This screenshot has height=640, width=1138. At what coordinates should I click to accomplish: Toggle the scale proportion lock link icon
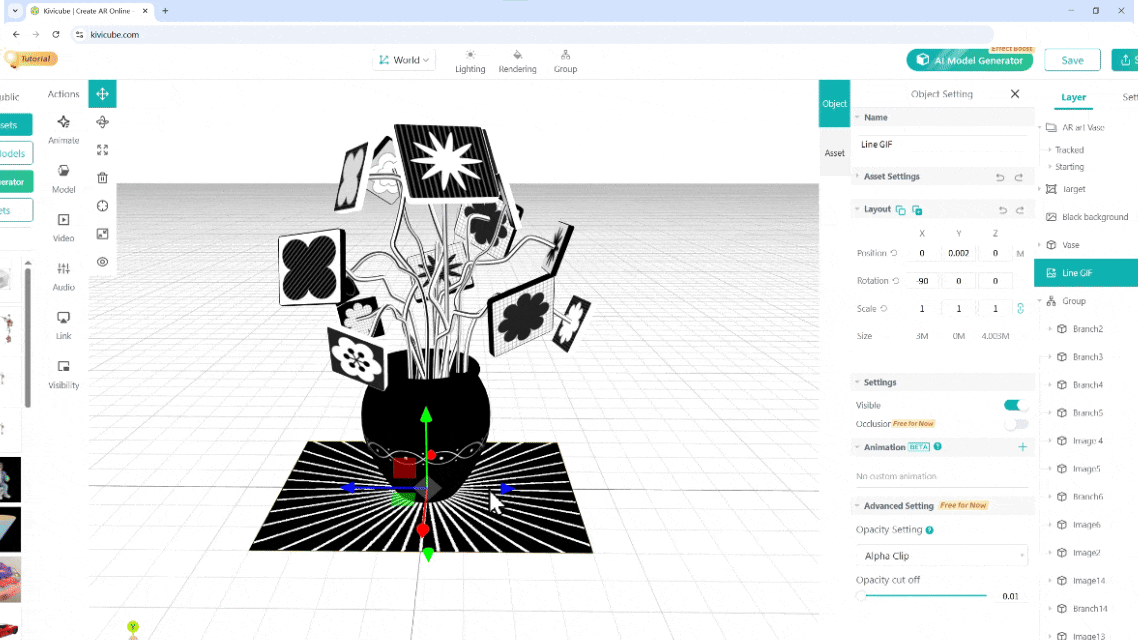coord(1020,309)
